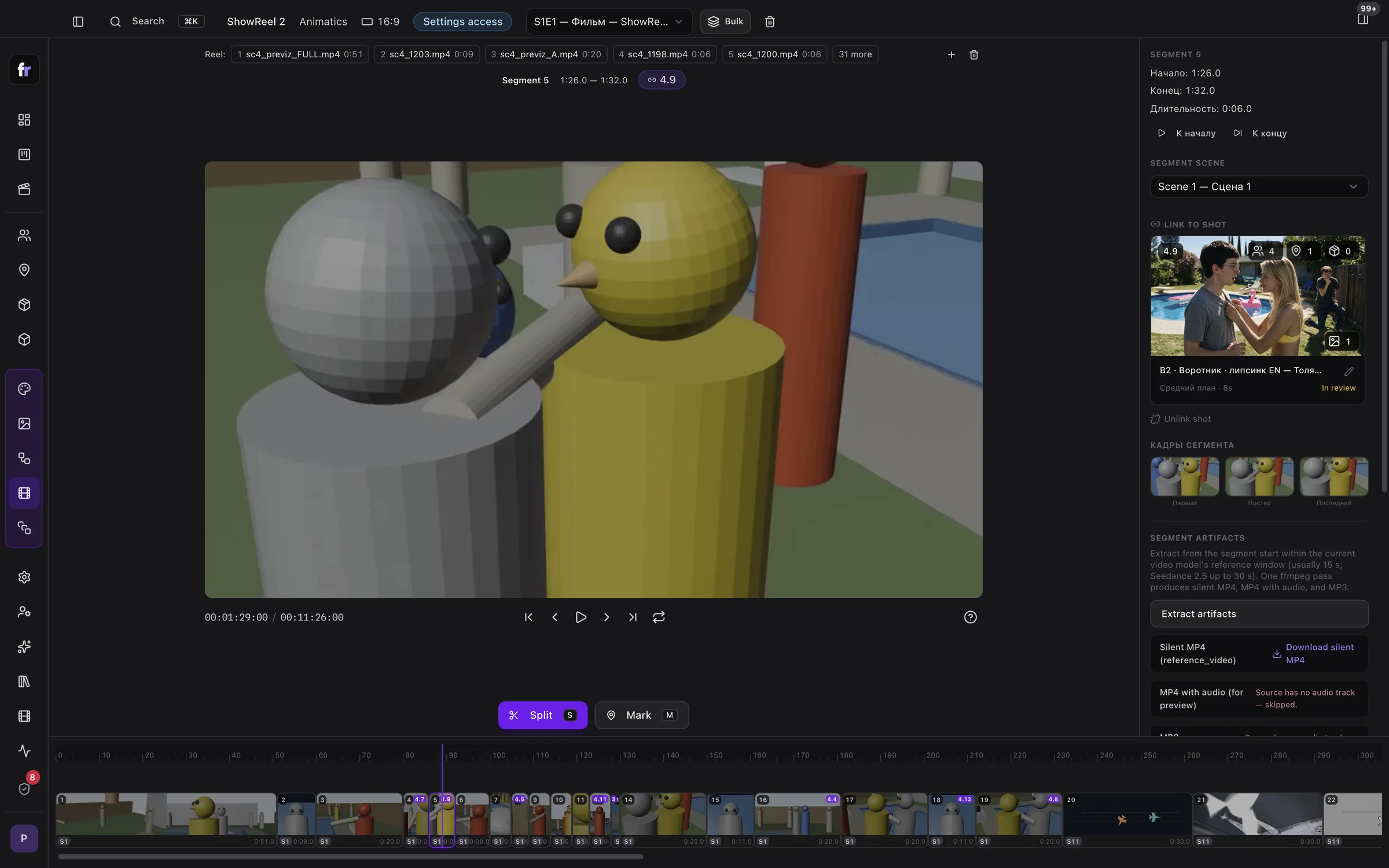Screen dimensions: 1389x868
Task: Select the active filmstrip icon in sidebar
Action: [x=24, y=493]
